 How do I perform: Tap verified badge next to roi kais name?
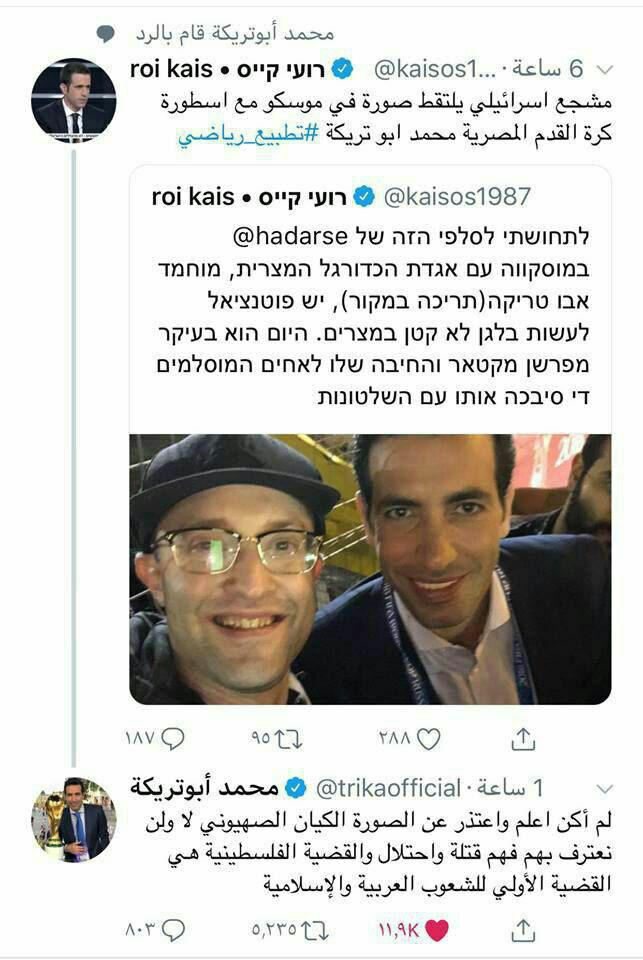pyautogui.click(x=342, y=70)
